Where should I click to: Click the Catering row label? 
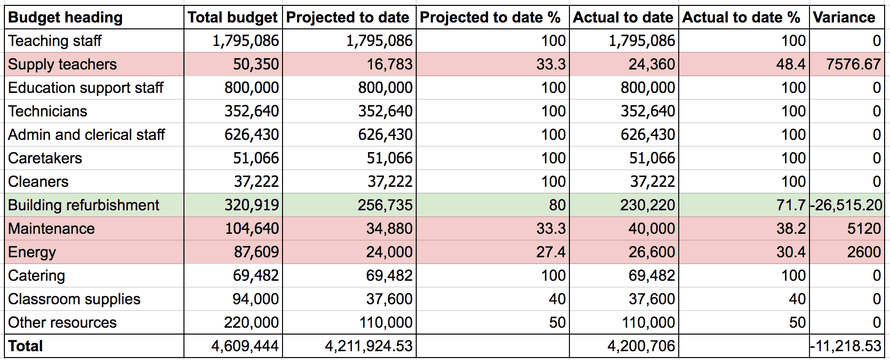pos(95,275)
